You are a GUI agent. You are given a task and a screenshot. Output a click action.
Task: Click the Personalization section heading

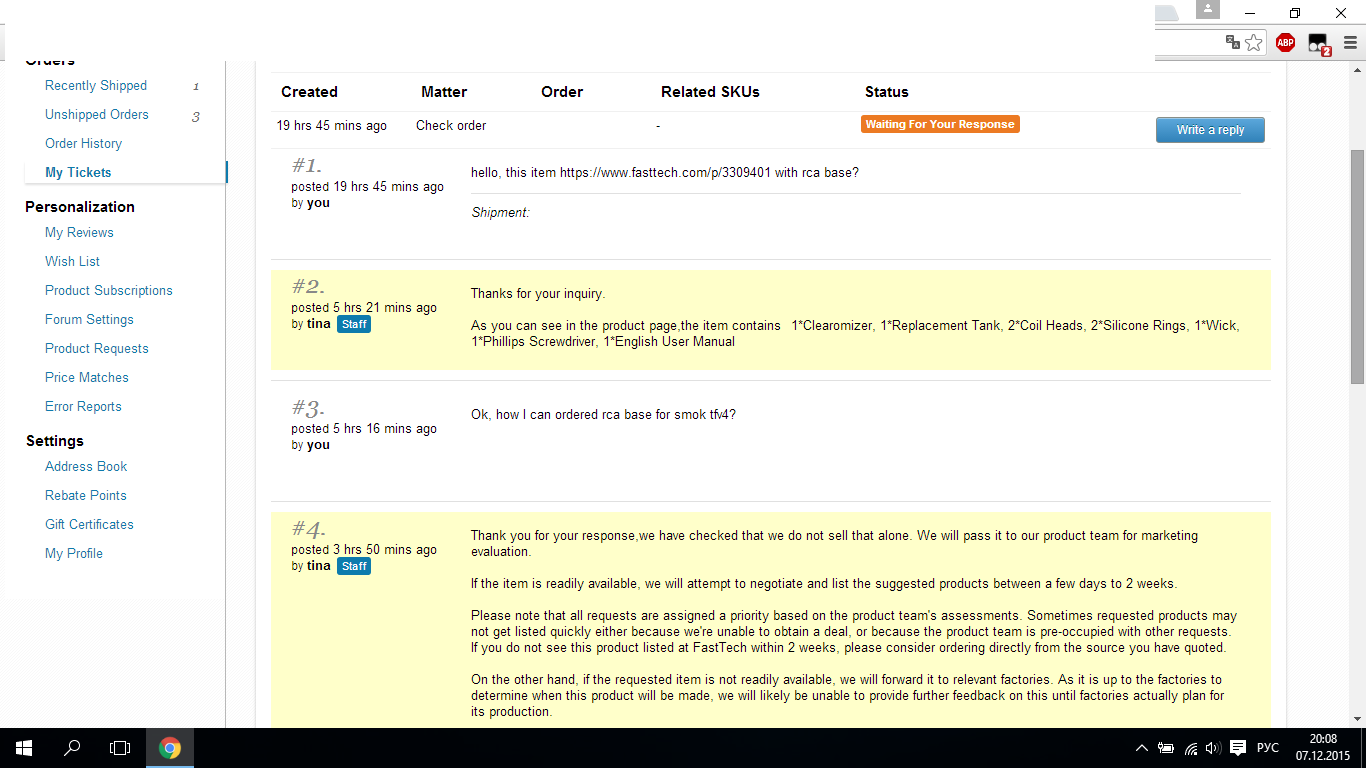click(80, 207)
